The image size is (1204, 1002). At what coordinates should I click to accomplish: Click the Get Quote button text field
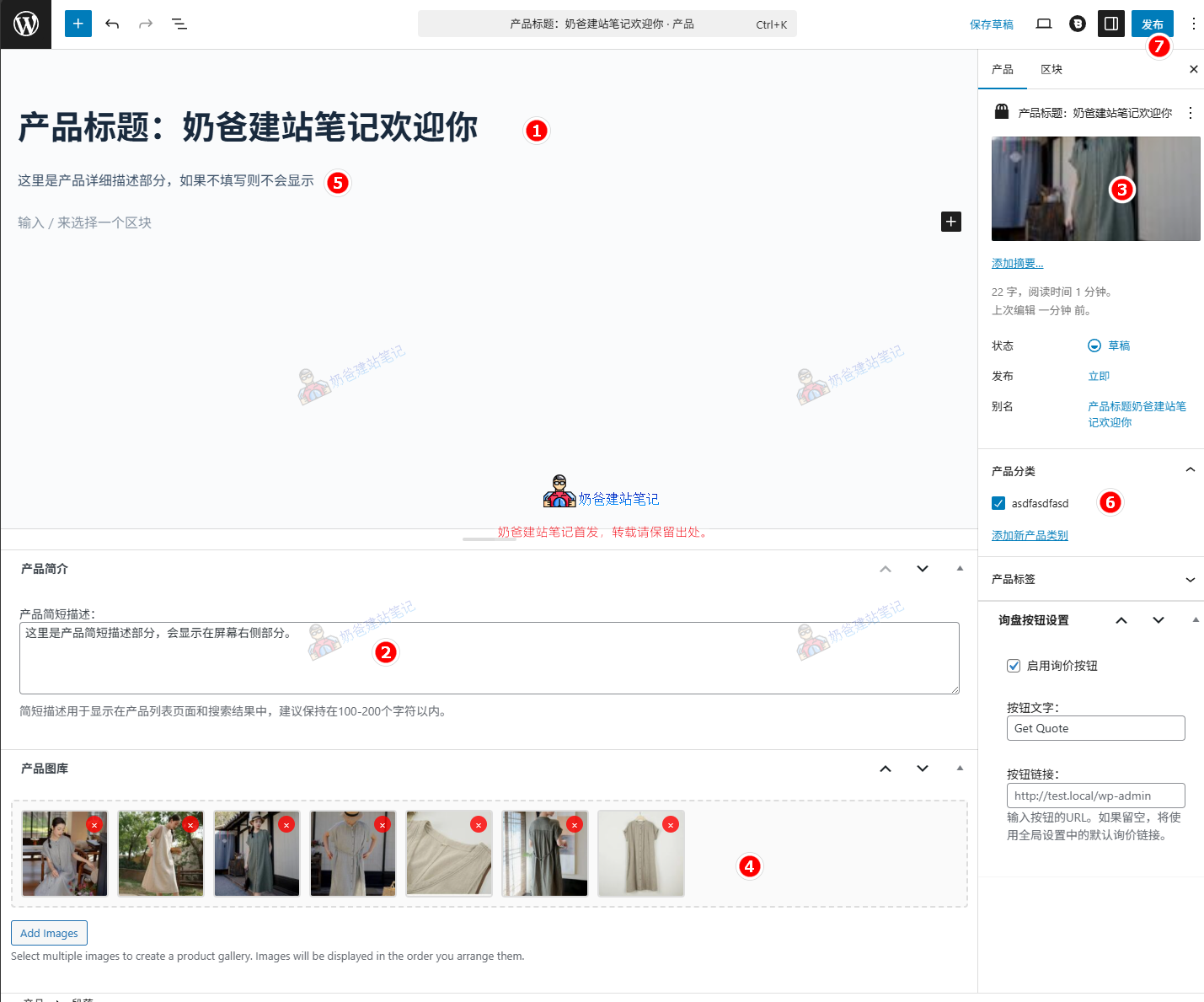point(1095,727)
